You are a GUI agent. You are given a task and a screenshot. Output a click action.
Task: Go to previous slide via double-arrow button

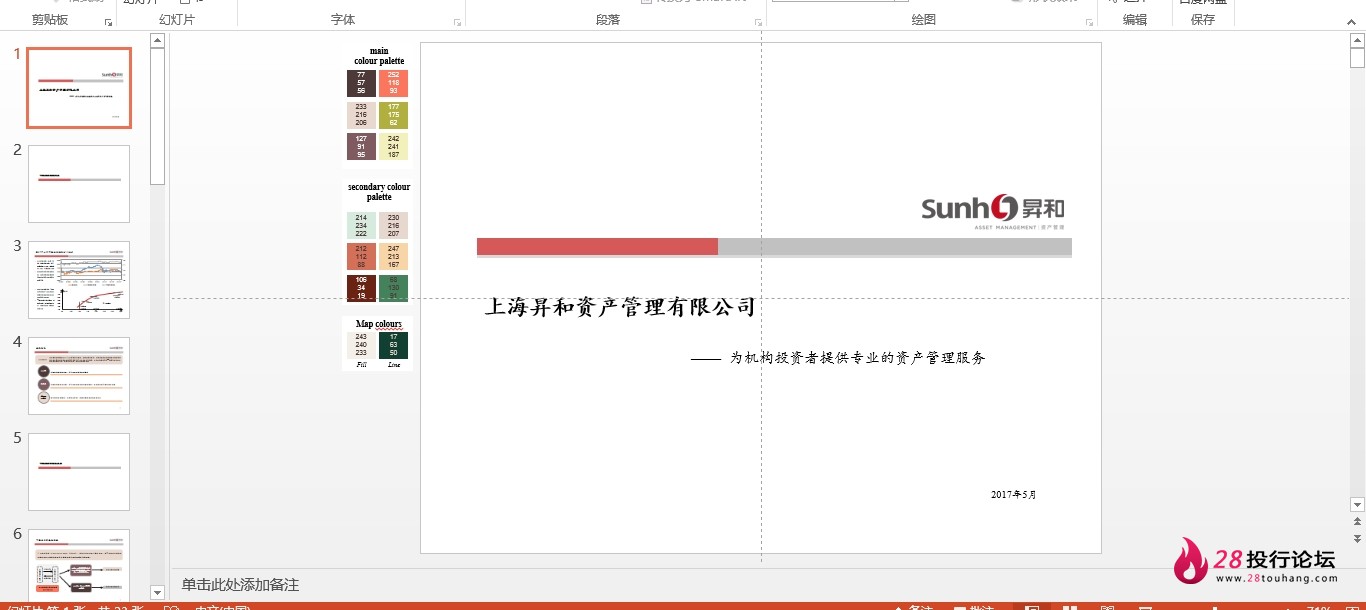click(1357, 522)
